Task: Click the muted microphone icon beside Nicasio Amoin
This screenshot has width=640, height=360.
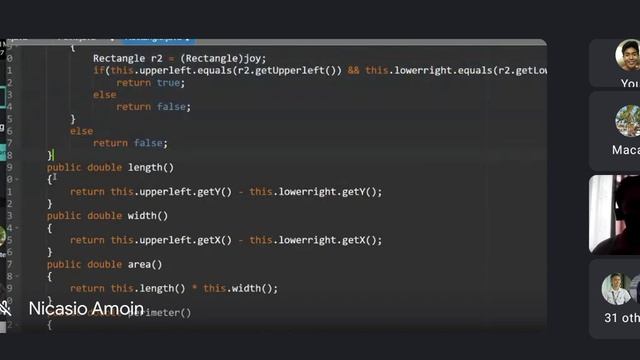Action: pyautogui.click(x=5, y=309)
